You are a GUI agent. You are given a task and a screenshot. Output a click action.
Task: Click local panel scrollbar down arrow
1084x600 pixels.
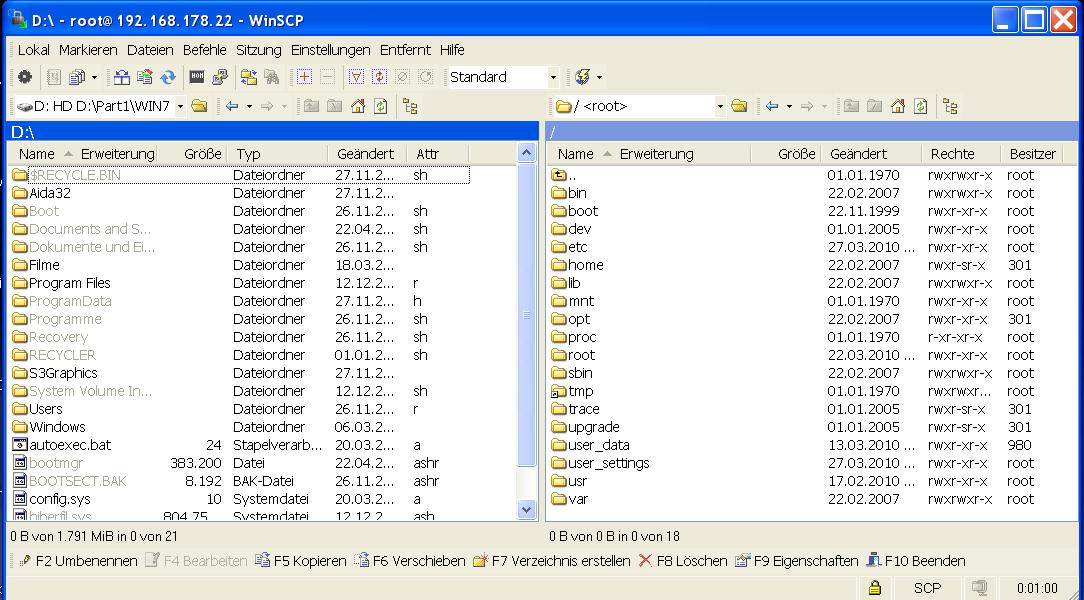[527, 510]
